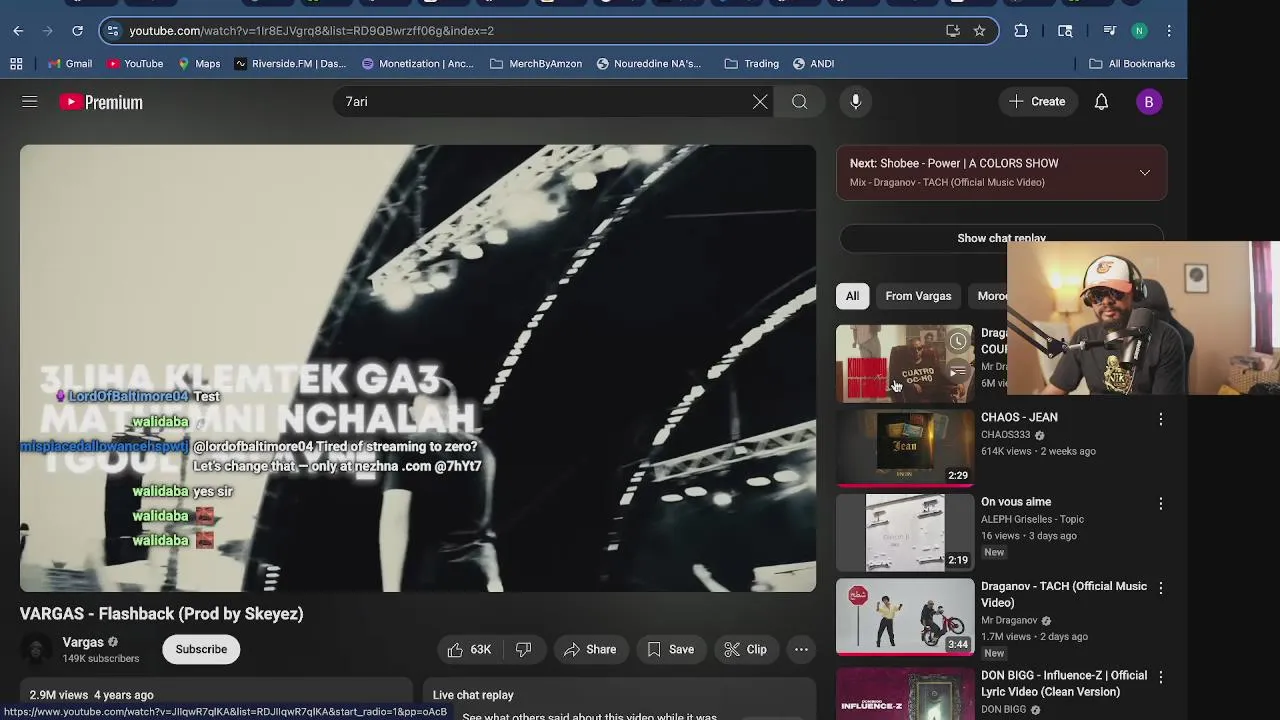Open Trading bookmarks folder
1280x720 pixels.
pos(751,64)
